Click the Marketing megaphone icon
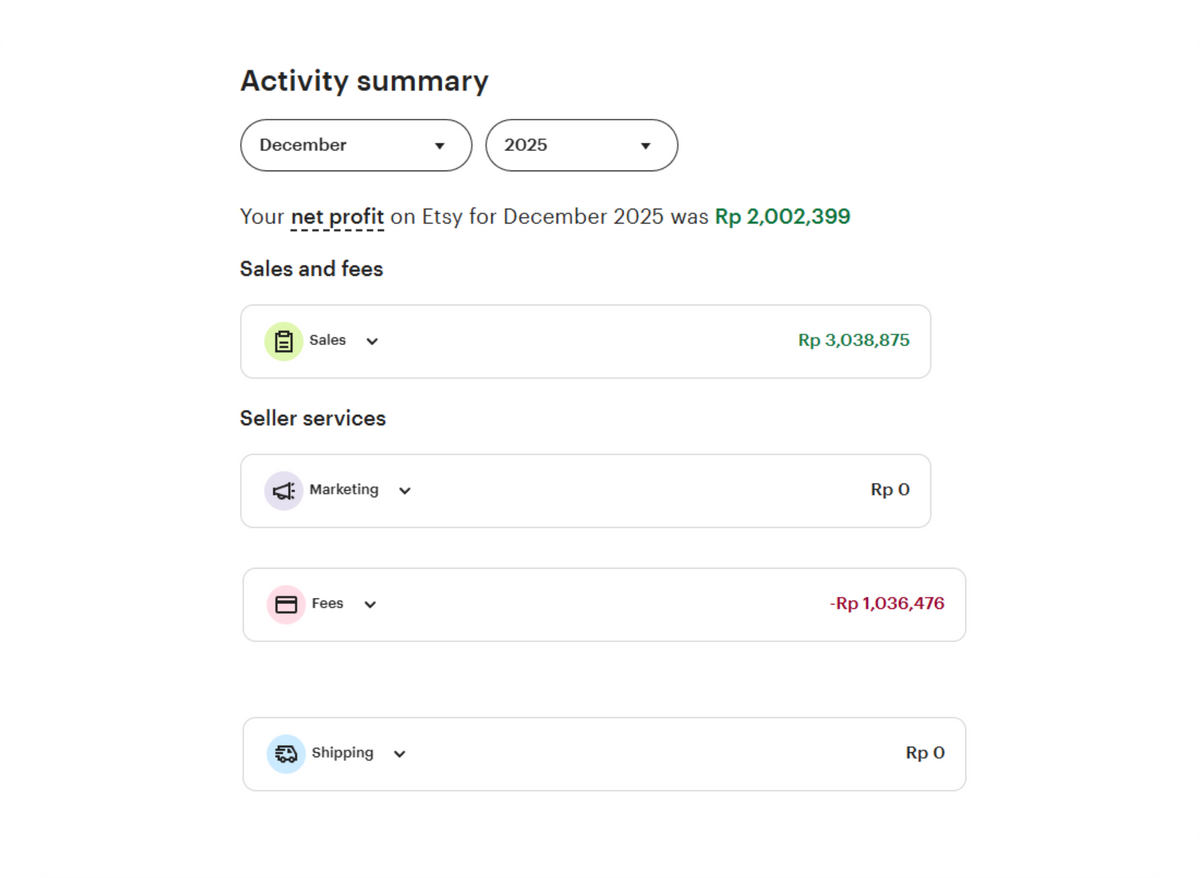Screen dimensions: 1200x878 (283, 491)
